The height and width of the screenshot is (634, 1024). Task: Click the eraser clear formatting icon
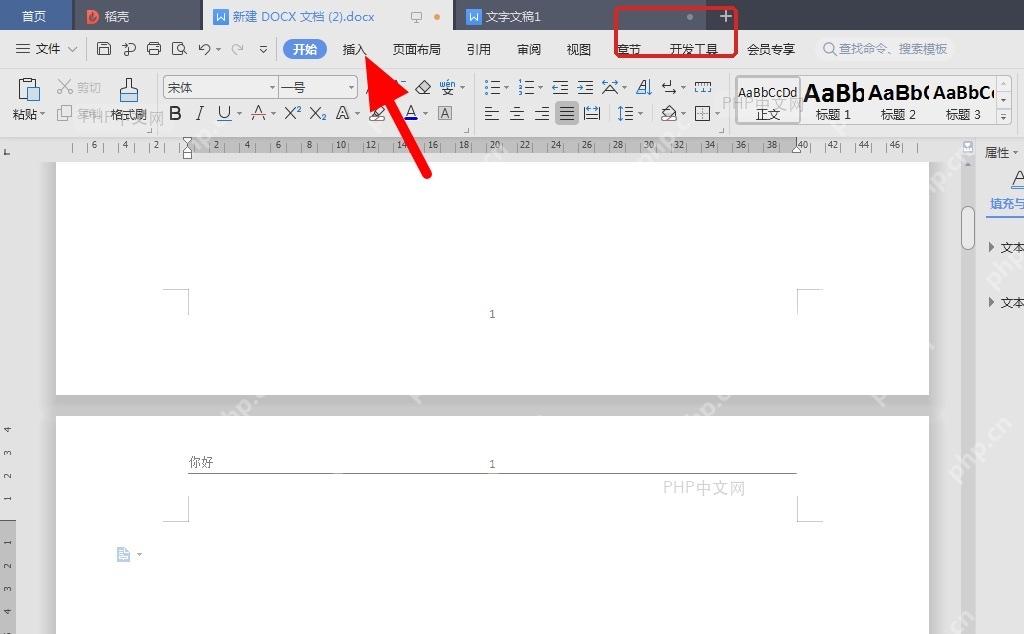[x=423, y=87]
